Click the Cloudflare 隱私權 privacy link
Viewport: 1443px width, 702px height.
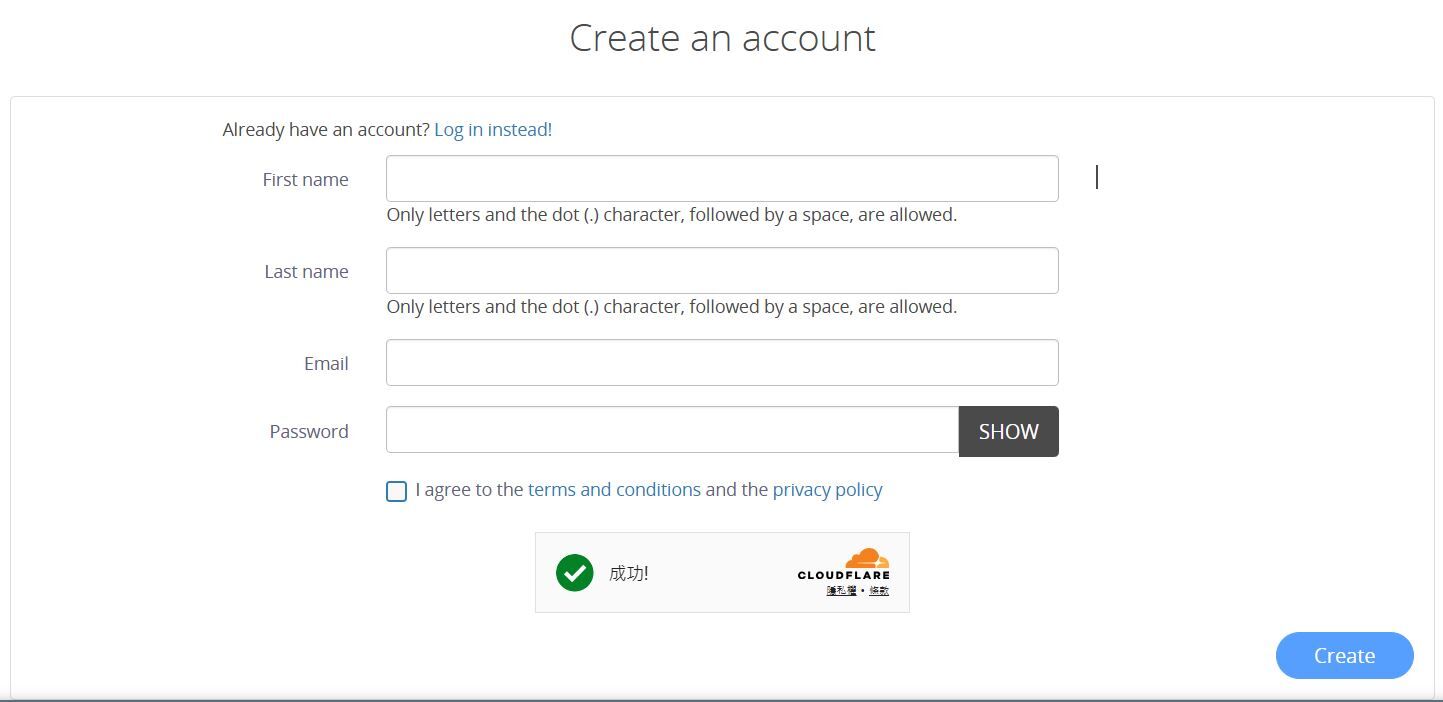pyautogui.click(x=841, y=591)
